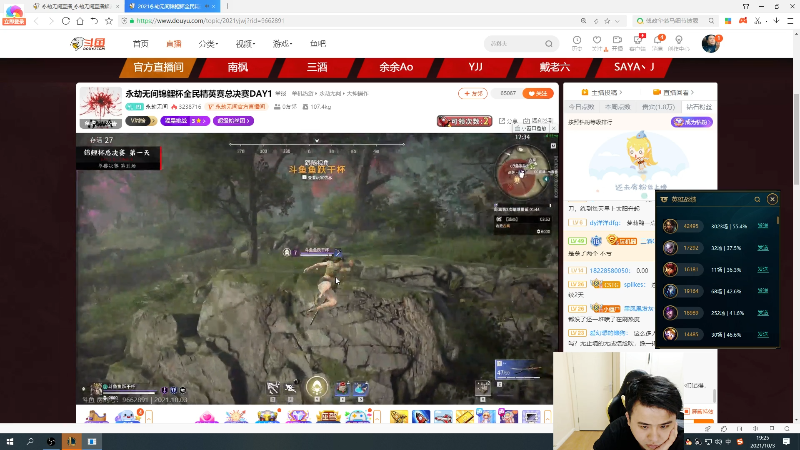
Task: Click the Douyu search magnifier icon
Action: (x=548, y=44)
